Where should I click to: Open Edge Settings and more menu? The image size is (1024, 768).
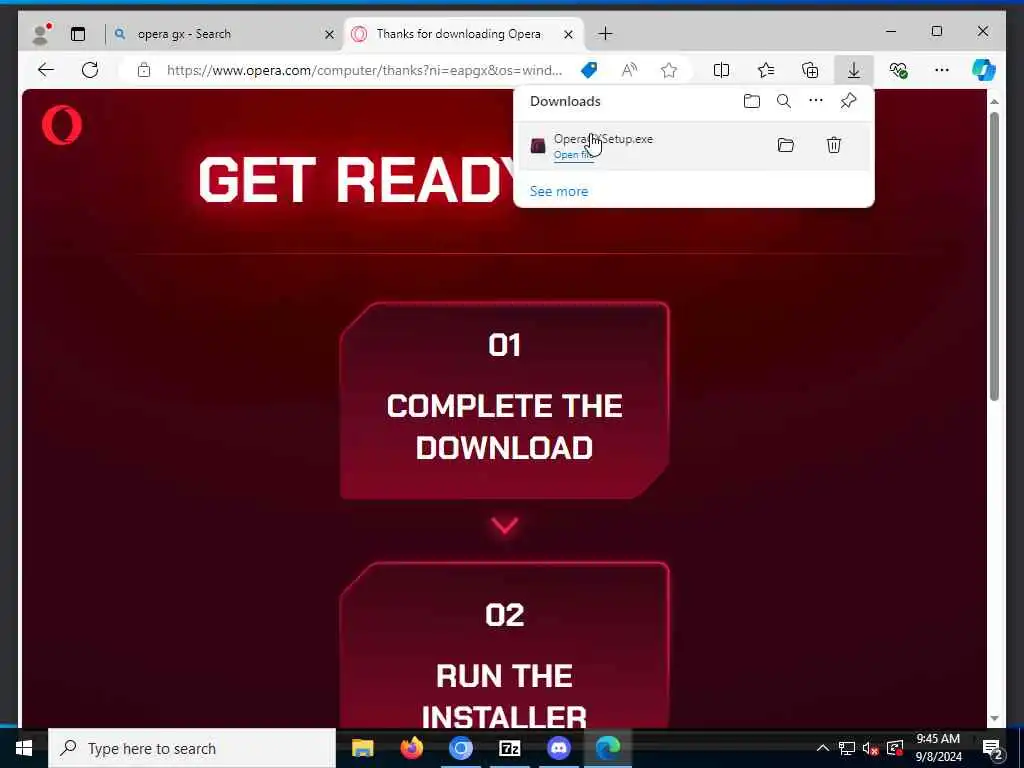click(942, 70)
